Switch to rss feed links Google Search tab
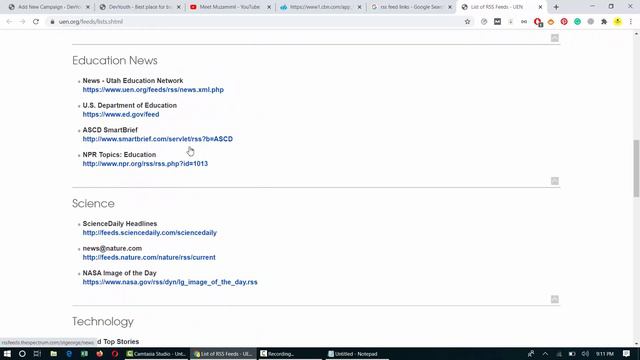The height and width of the screenshot is (360, 640). 410,7
